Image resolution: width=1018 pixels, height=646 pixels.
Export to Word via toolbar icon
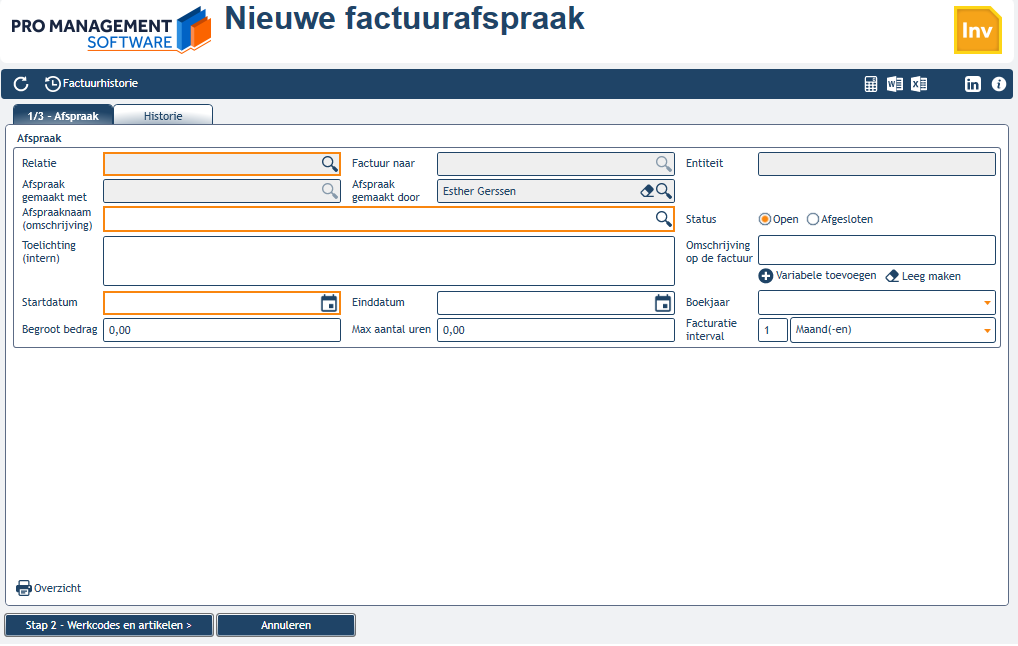pos(895,84)
